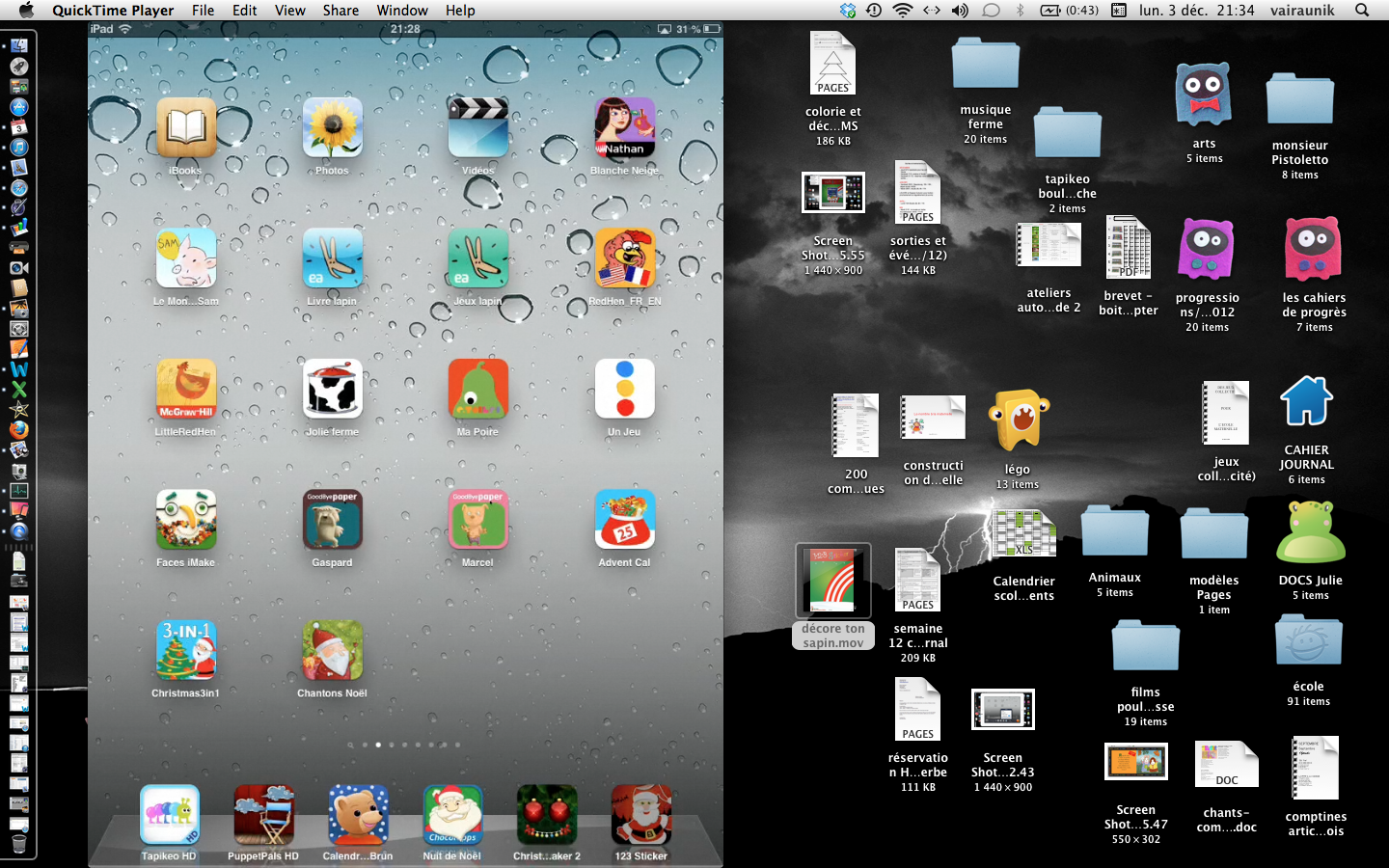Screen dimensions: 1389x868
Task: Open the Window menu
Action: click(x=402, y=11)
